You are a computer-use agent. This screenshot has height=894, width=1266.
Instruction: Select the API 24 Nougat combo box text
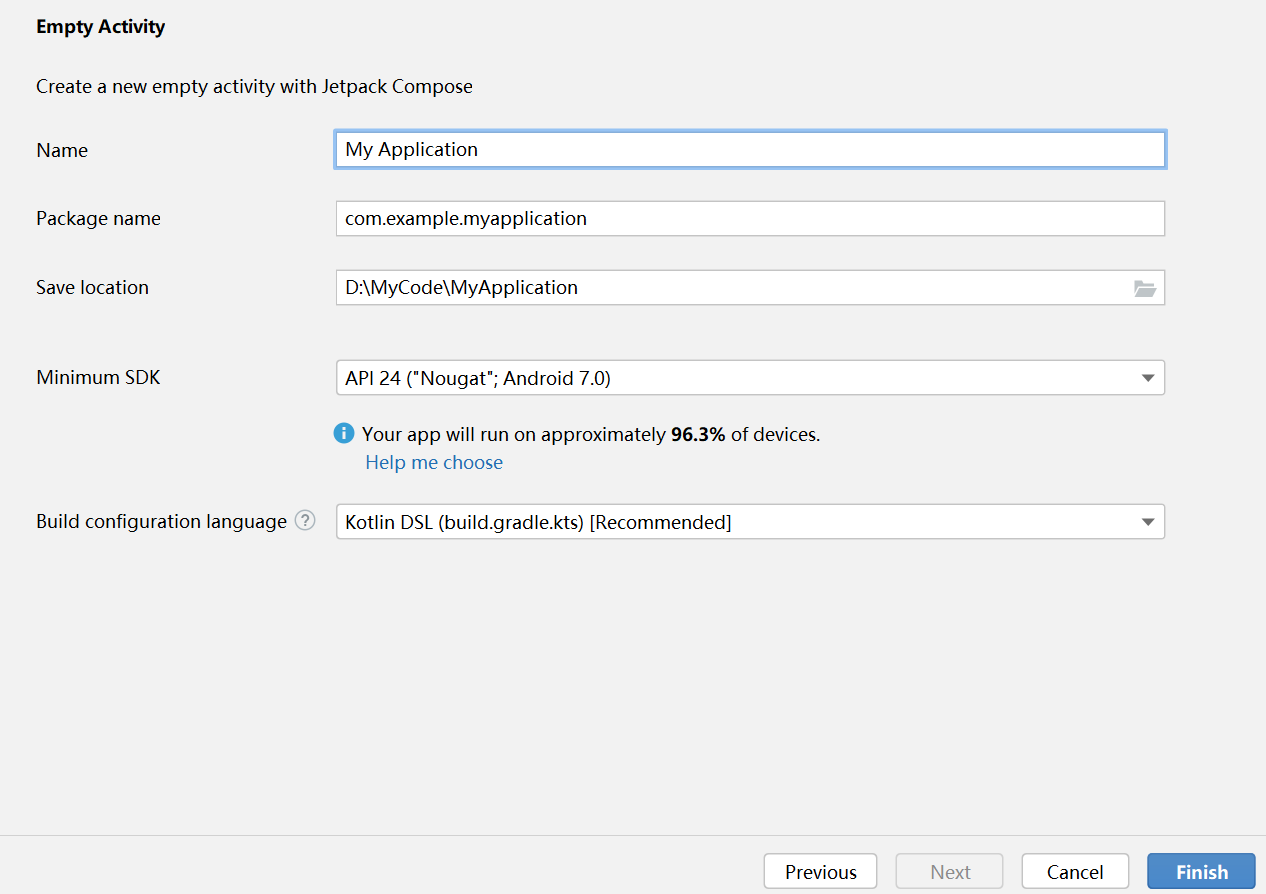tap(478, 378)
